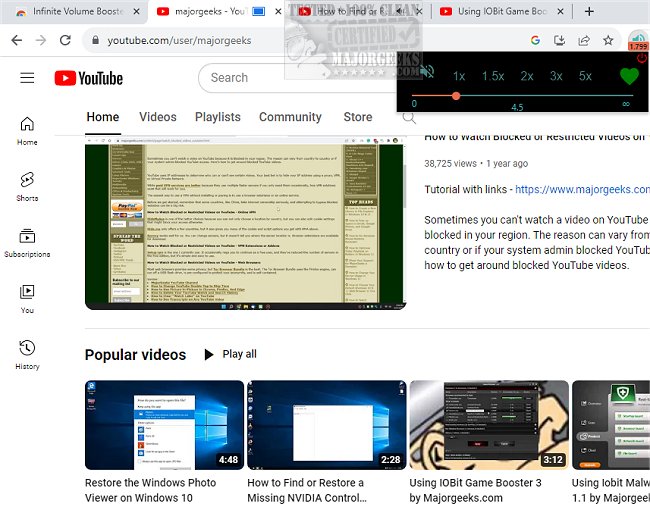The height and width of the screenshot is (513, 650).
Task: Open the Google icon in the address bar
Action: pos(535,40)
